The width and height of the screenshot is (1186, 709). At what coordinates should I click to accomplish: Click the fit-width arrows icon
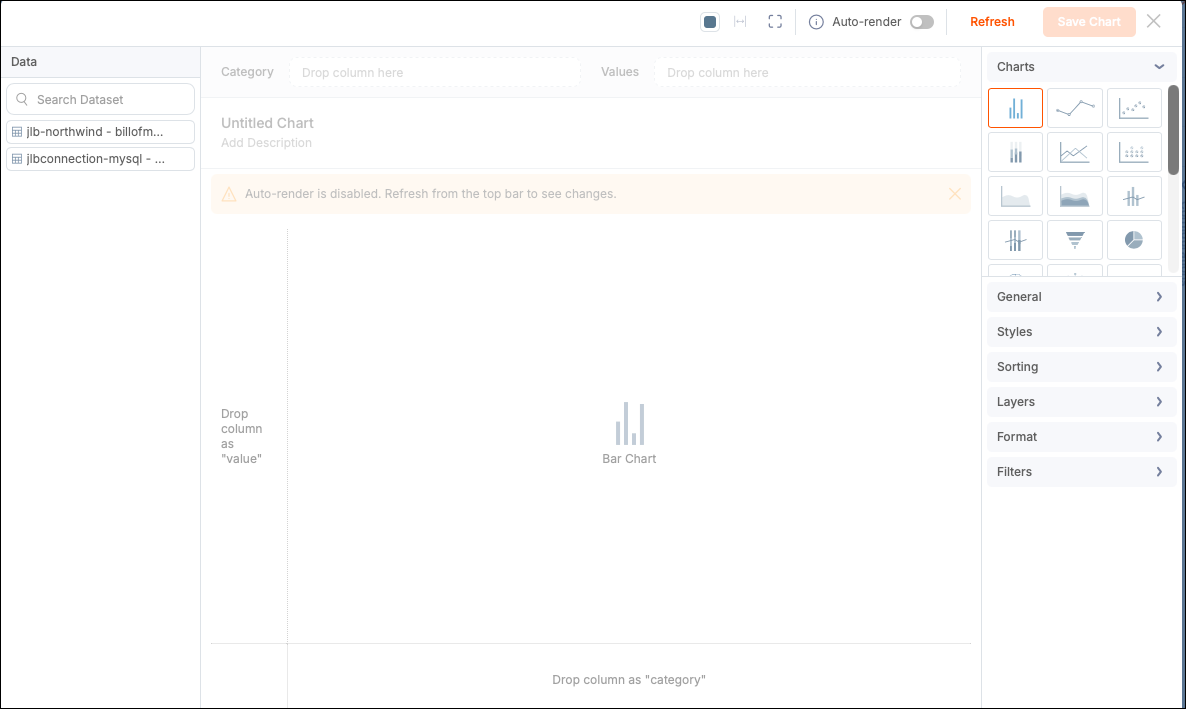point(740,22)
